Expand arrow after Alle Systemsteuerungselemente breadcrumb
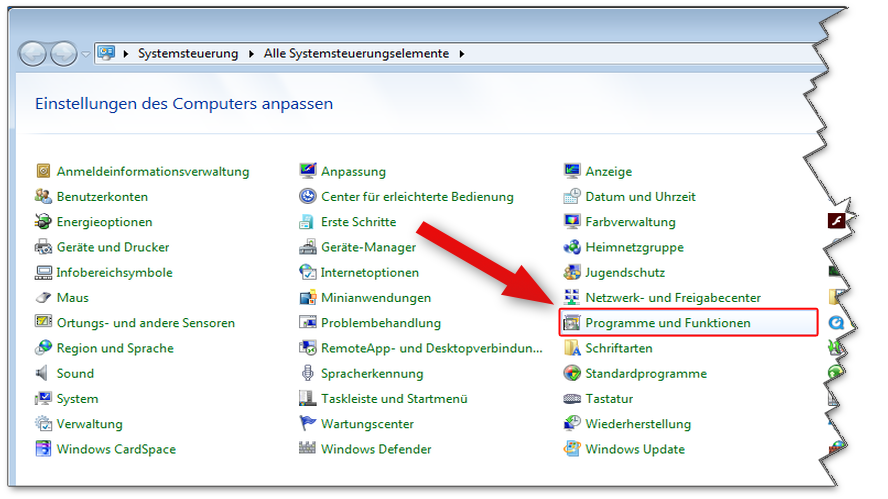 click(462, 54)
